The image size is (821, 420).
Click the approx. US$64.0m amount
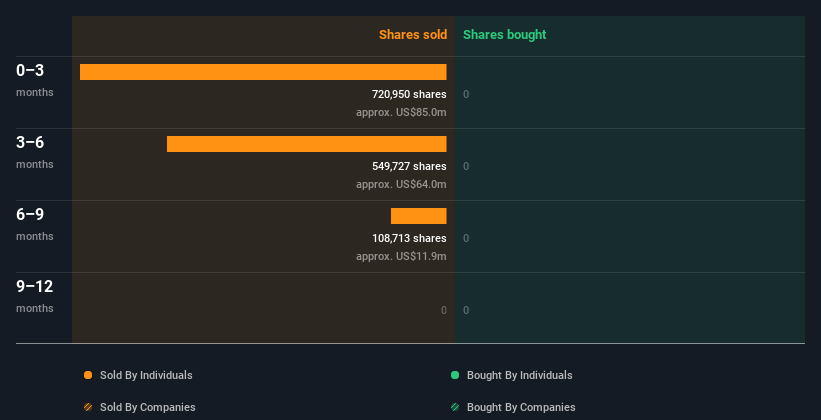click(x=402, y=184)
